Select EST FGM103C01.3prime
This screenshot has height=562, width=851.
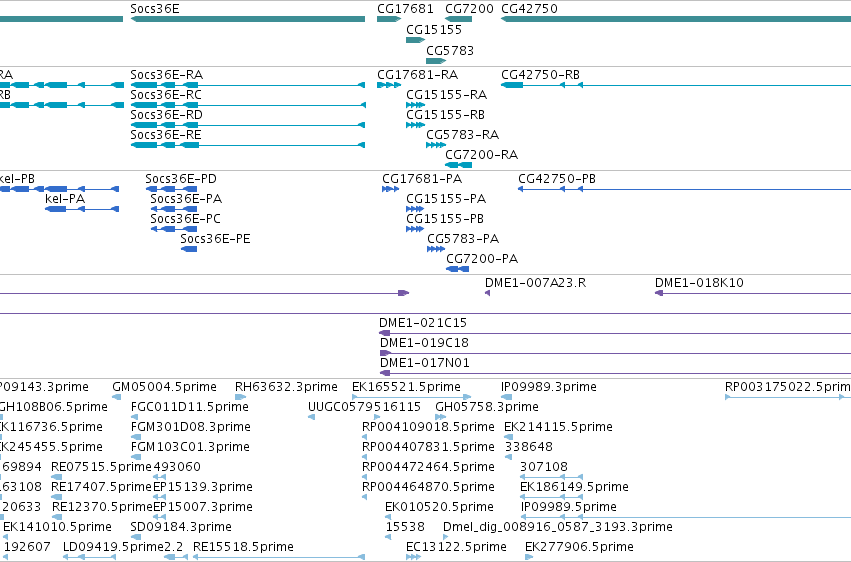point(190,447)
